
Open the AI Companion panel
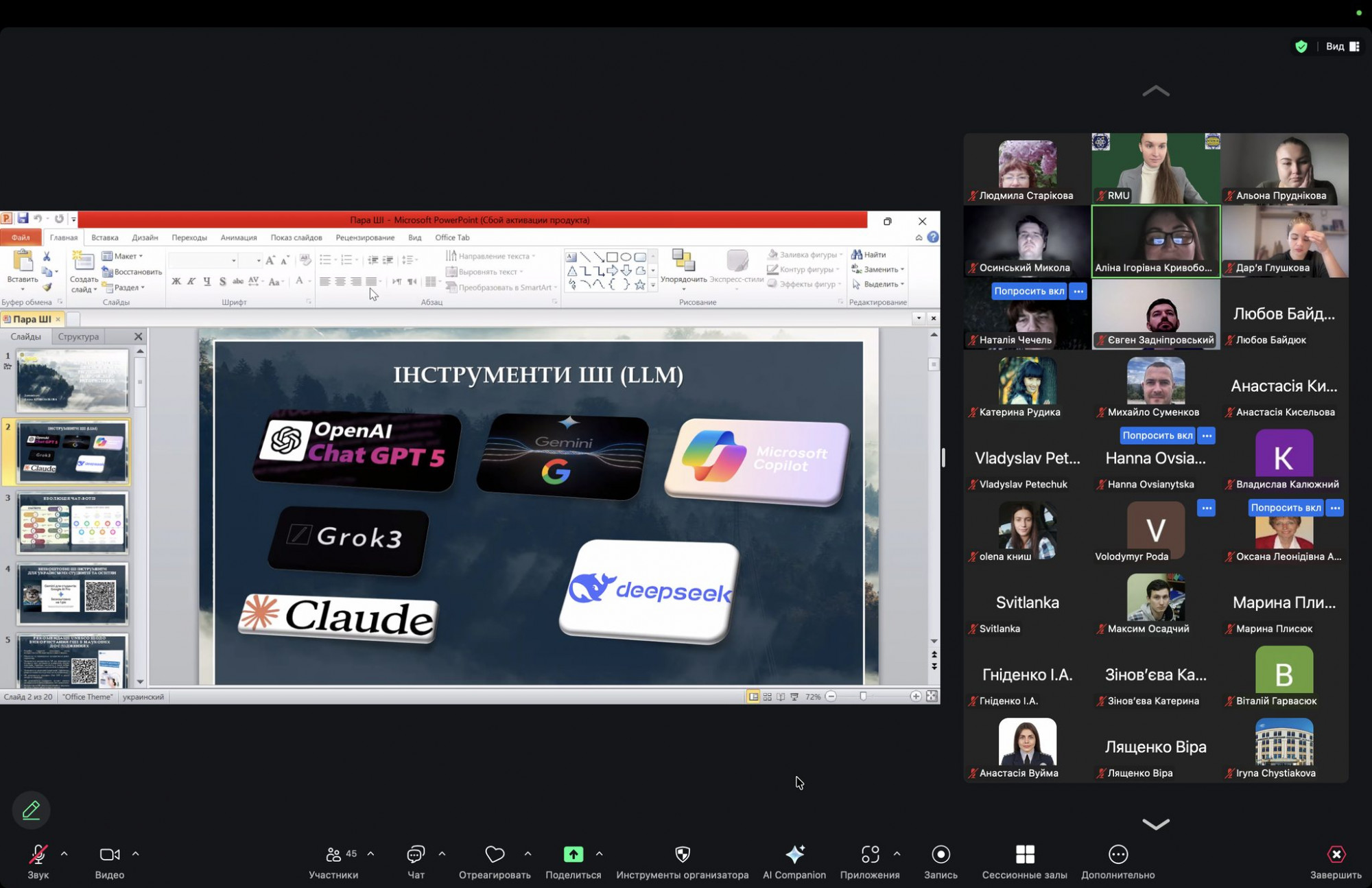coord(794,854)
